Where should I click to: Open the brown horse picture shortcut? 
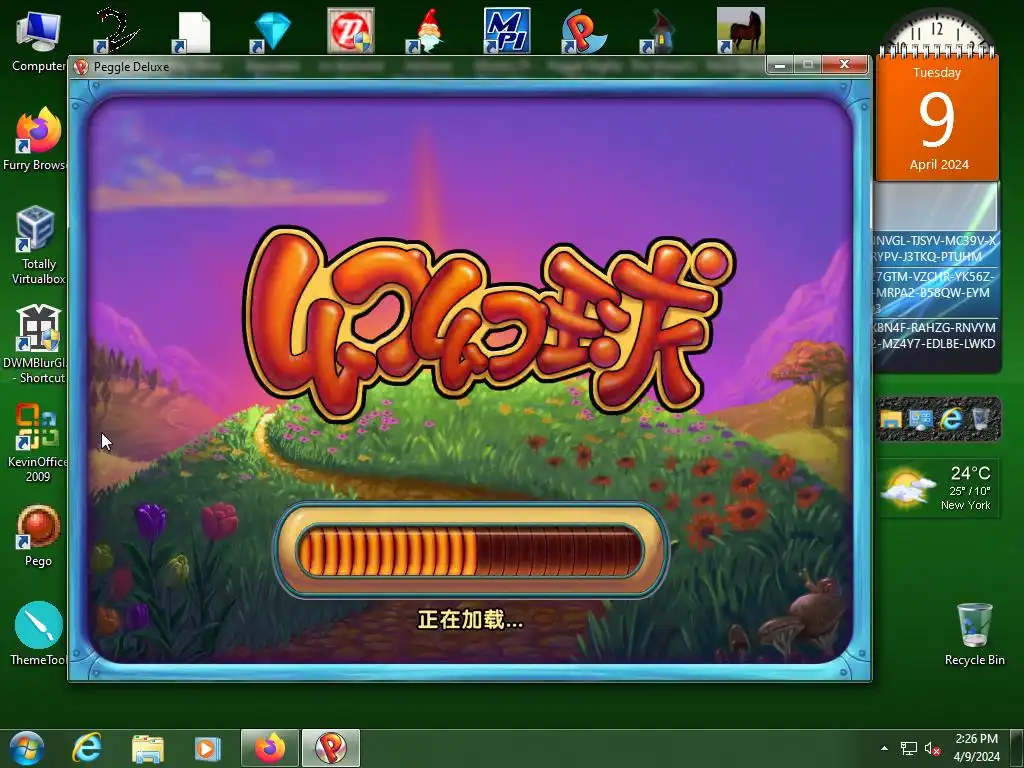(x=741, y=31)
